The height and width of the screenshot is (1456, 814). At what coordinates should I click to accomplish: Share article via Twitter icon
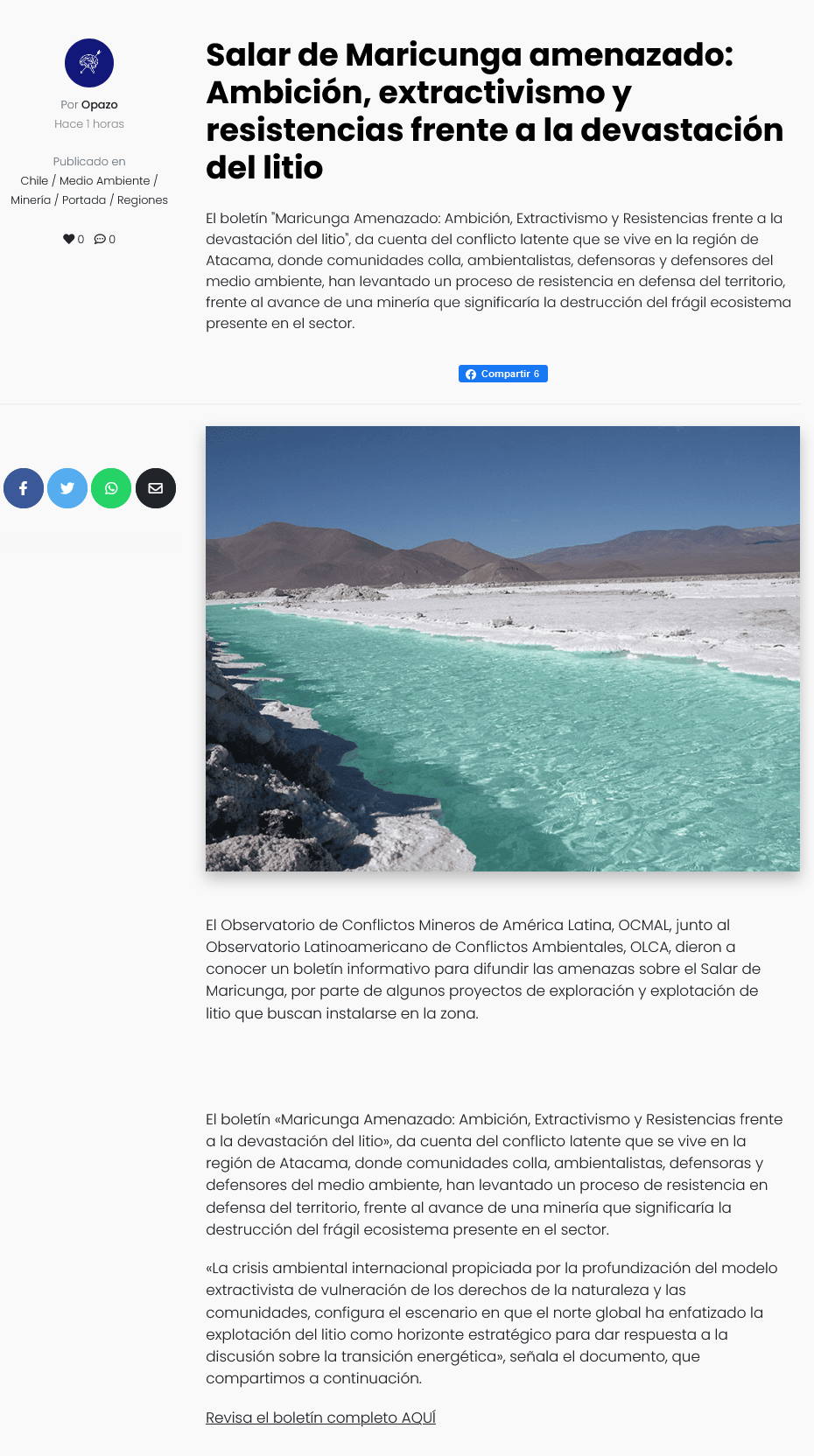coord(67,488)
